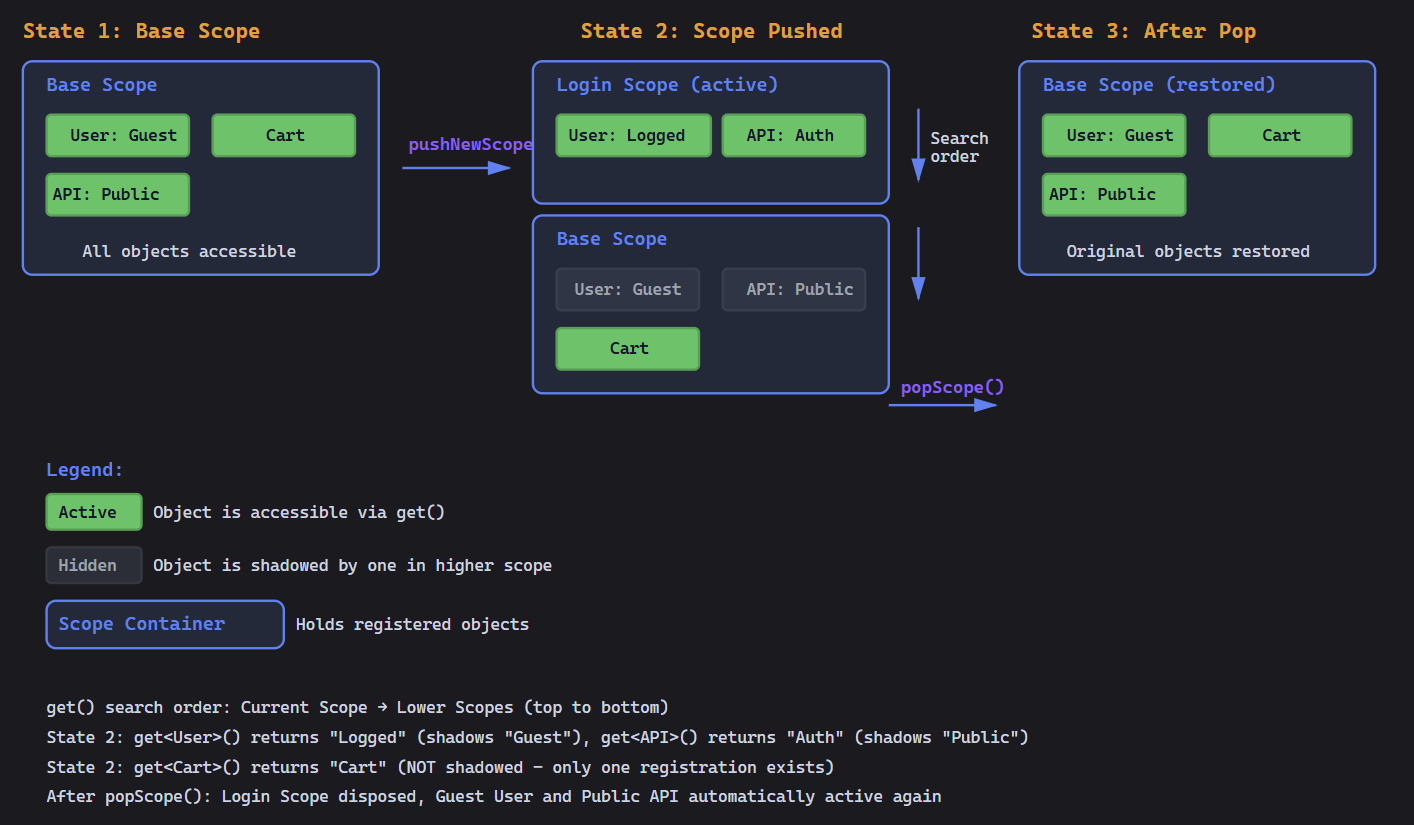This screenshot has width=1414, height=825.
Task: Click the note line about get<Cart>() returning "Cart"
Action: point(440,767)
